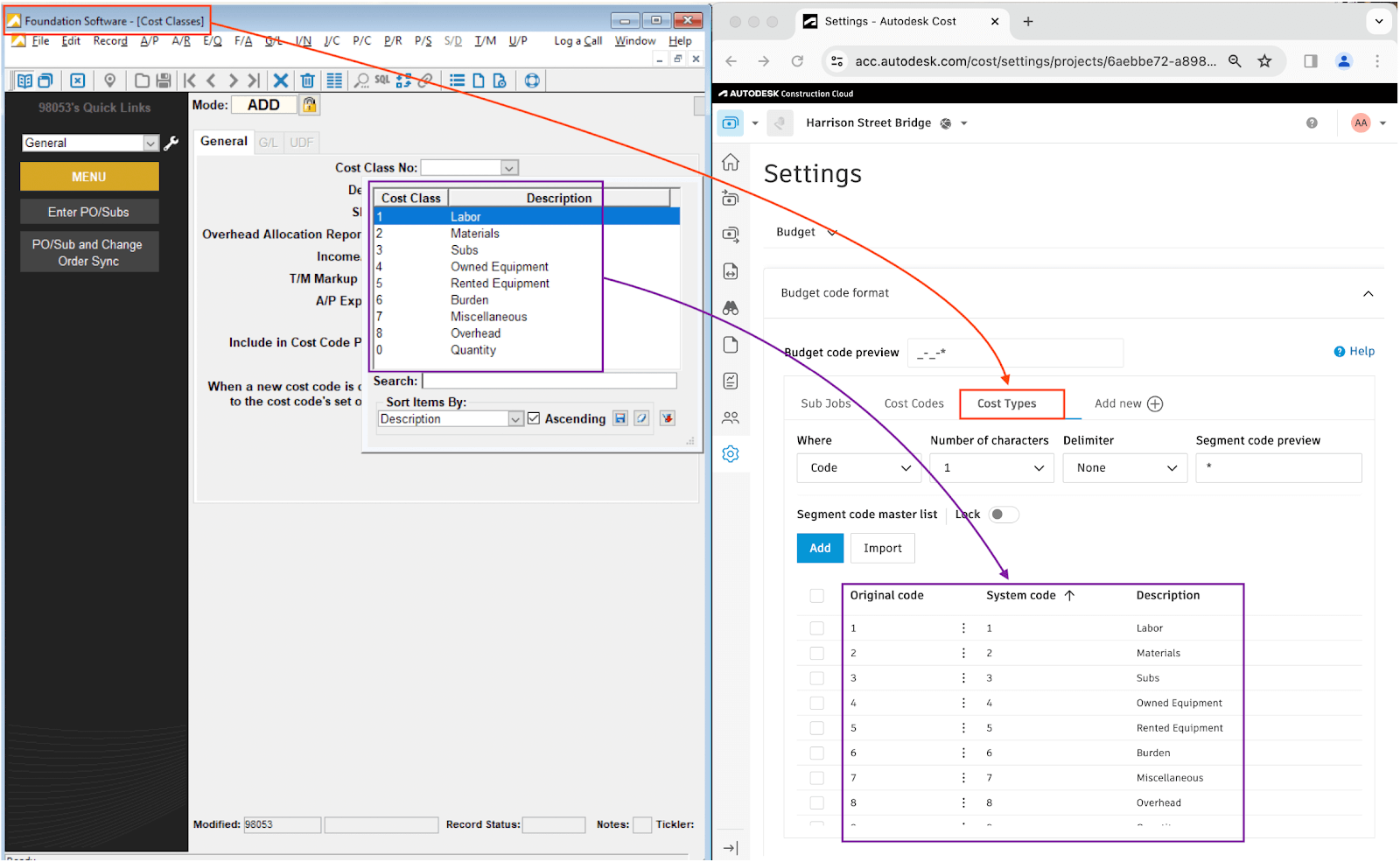Toggle the Ascending checkbox
Viewport: 1400px width, 862px height.
(534, 418)
